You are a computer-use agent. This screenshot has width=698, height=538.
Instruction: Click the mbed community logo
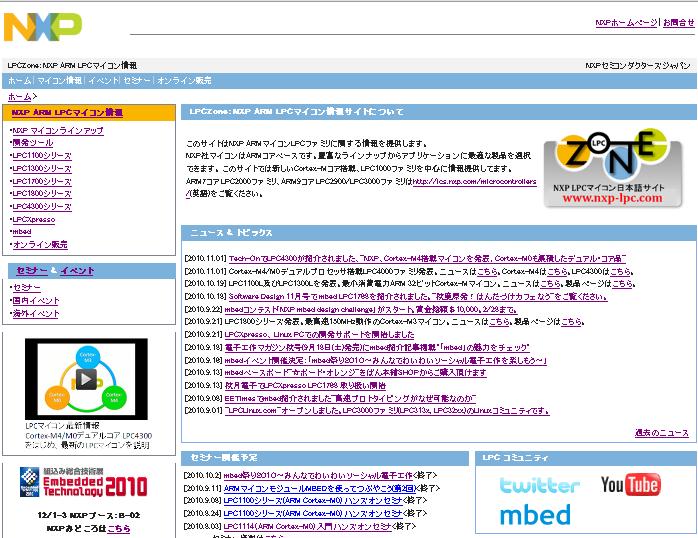coord(535,515)
